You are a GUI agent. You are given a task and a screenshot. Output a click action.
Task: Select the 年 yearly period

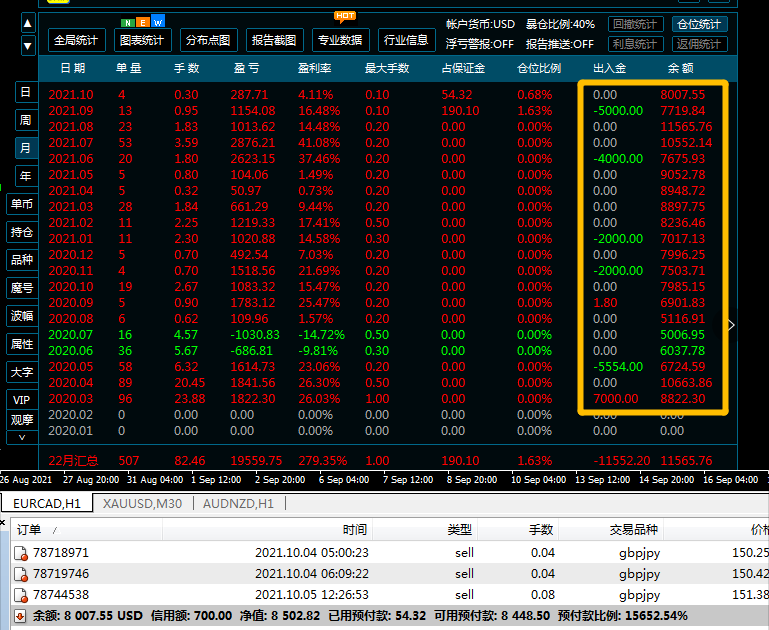click(26, 176)
